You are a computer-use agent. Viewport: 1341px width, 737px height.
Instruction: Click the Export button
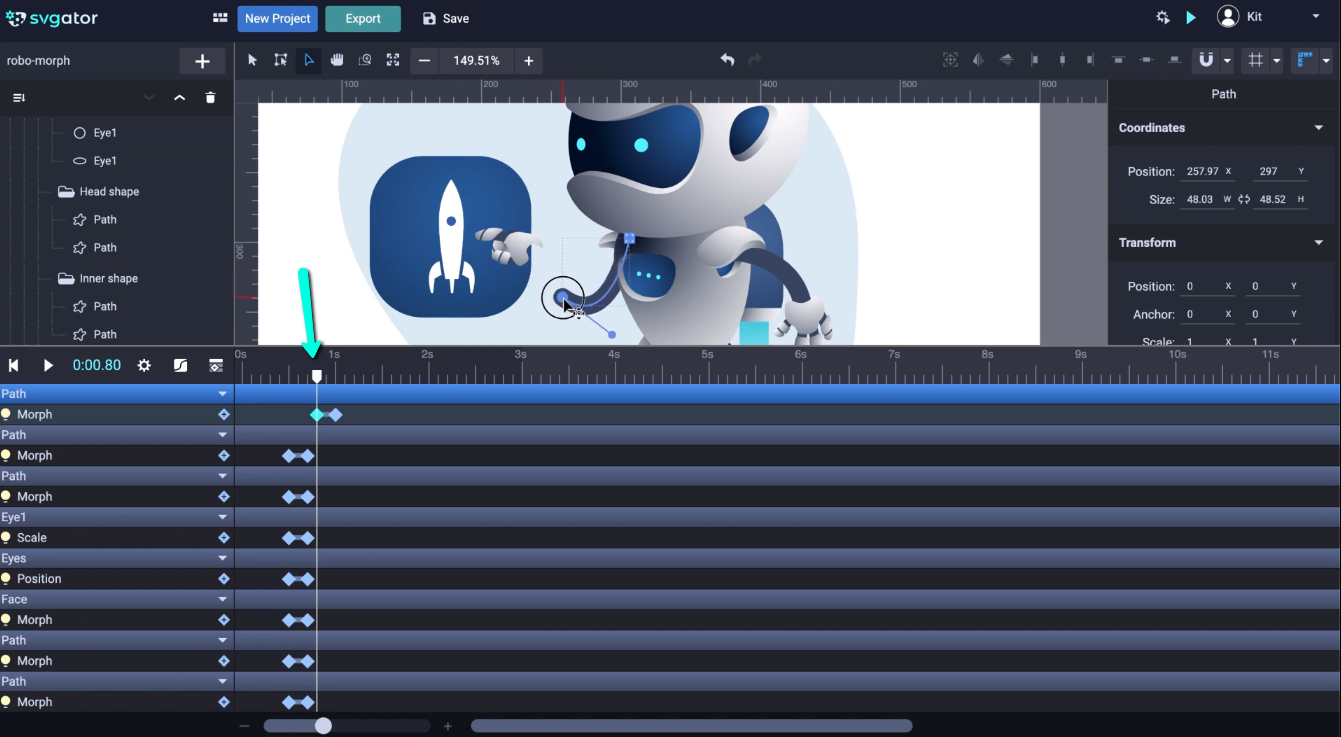tap(363, 18)
